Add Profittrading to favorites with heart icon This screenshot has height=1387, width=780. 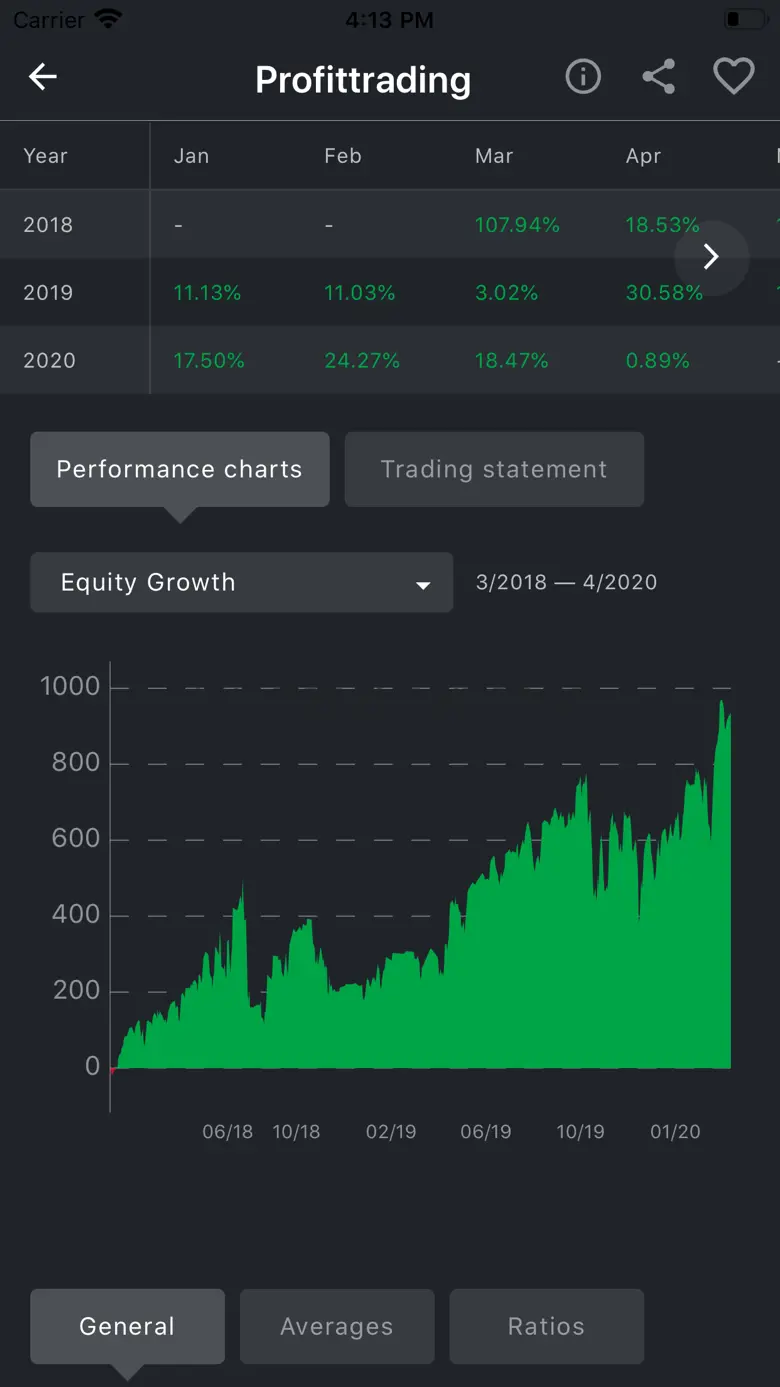point(733,77)
